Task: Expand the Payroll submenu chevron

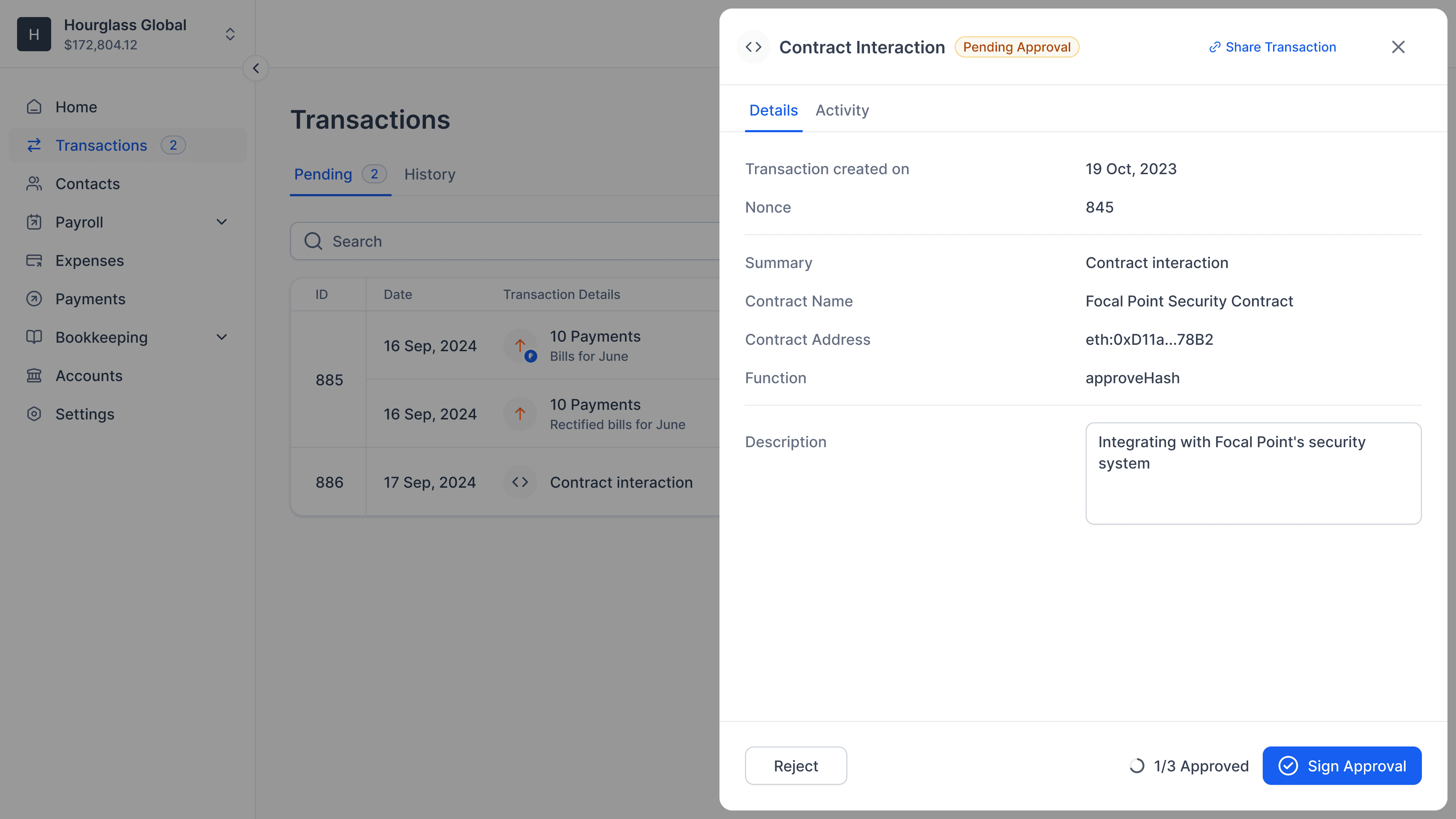Action: 222,222
